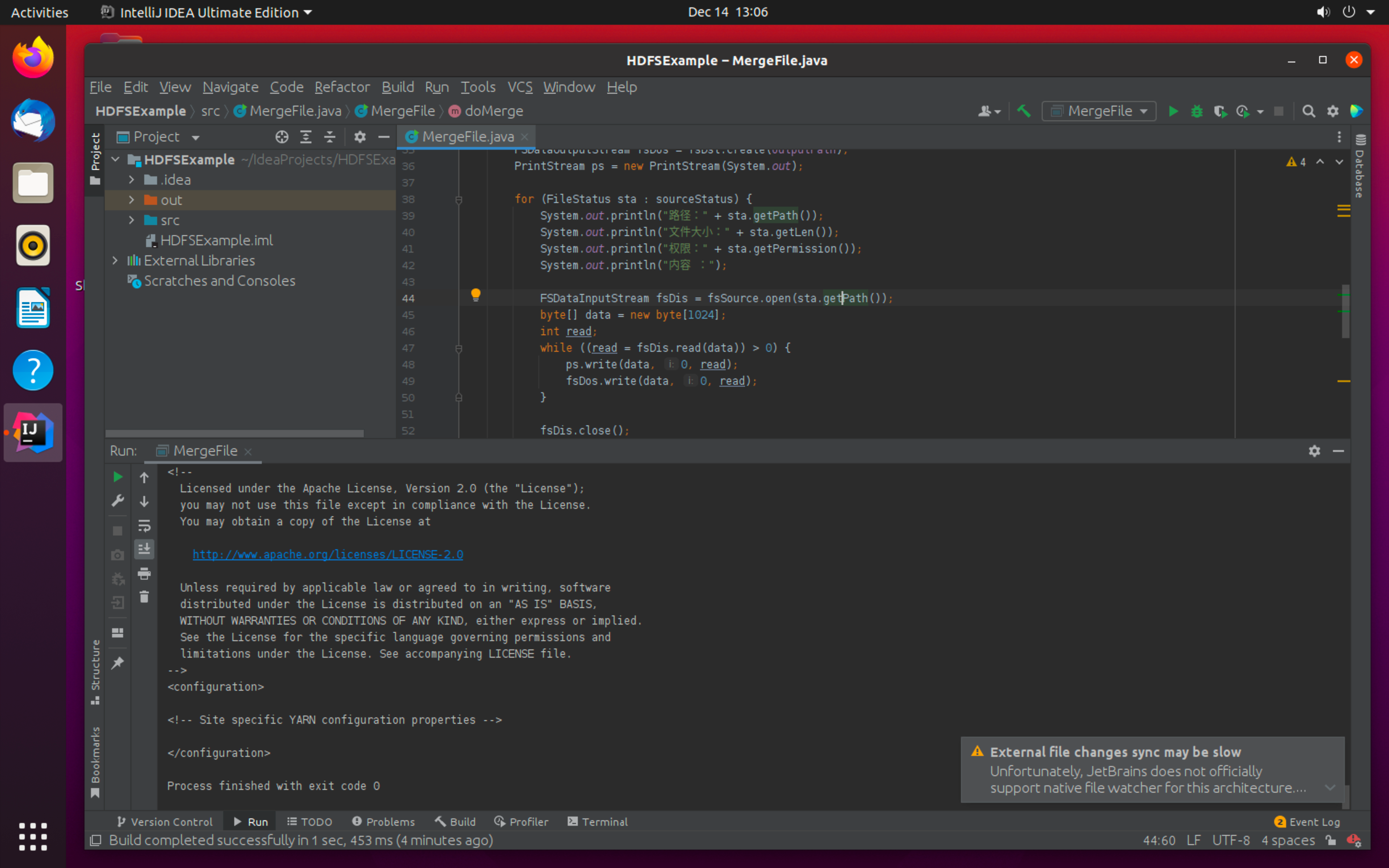Pin the Run tab

(118, 663)
